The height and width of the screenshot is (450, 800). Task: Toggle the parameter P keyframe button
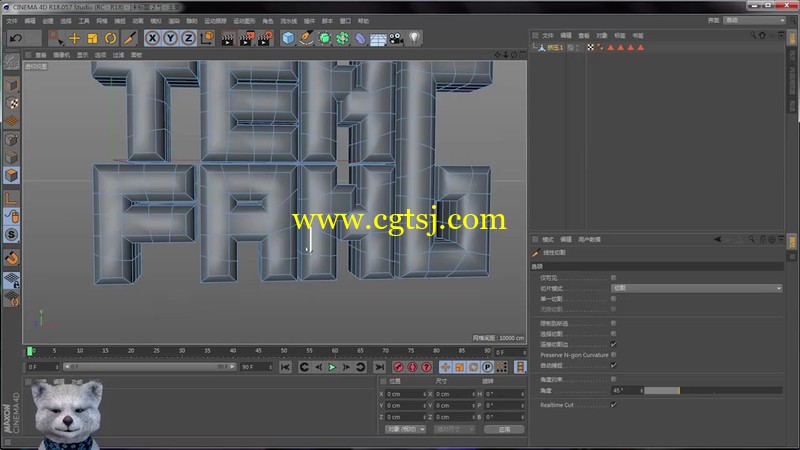pyautogui.click(x=487, y=367)
